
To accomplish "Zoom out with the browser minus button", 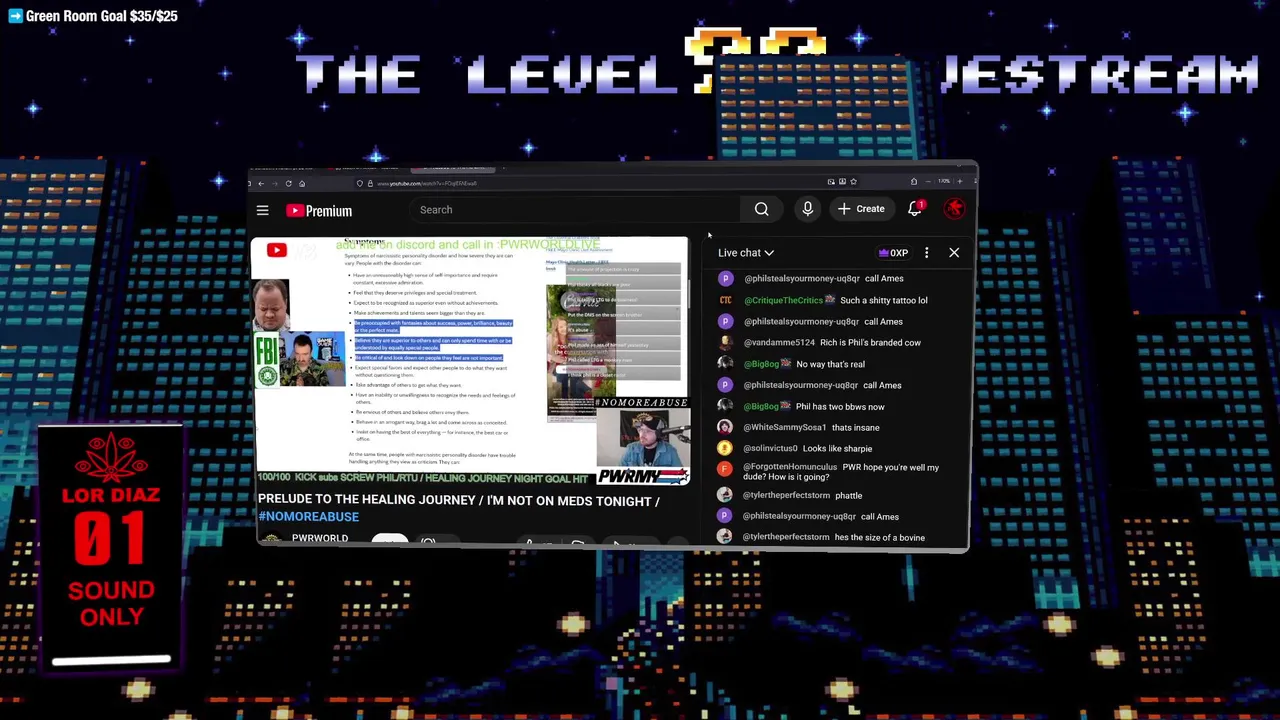I will (928, 182).
